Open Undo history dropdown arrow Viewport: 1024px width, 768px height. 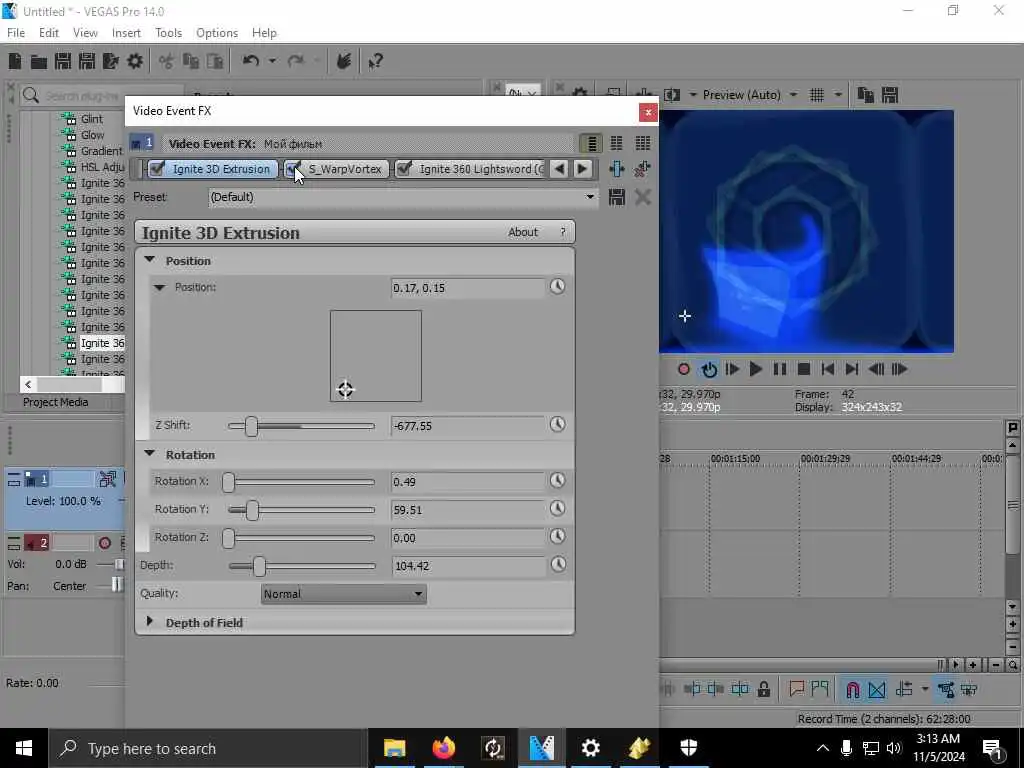[x=272, y=61]
